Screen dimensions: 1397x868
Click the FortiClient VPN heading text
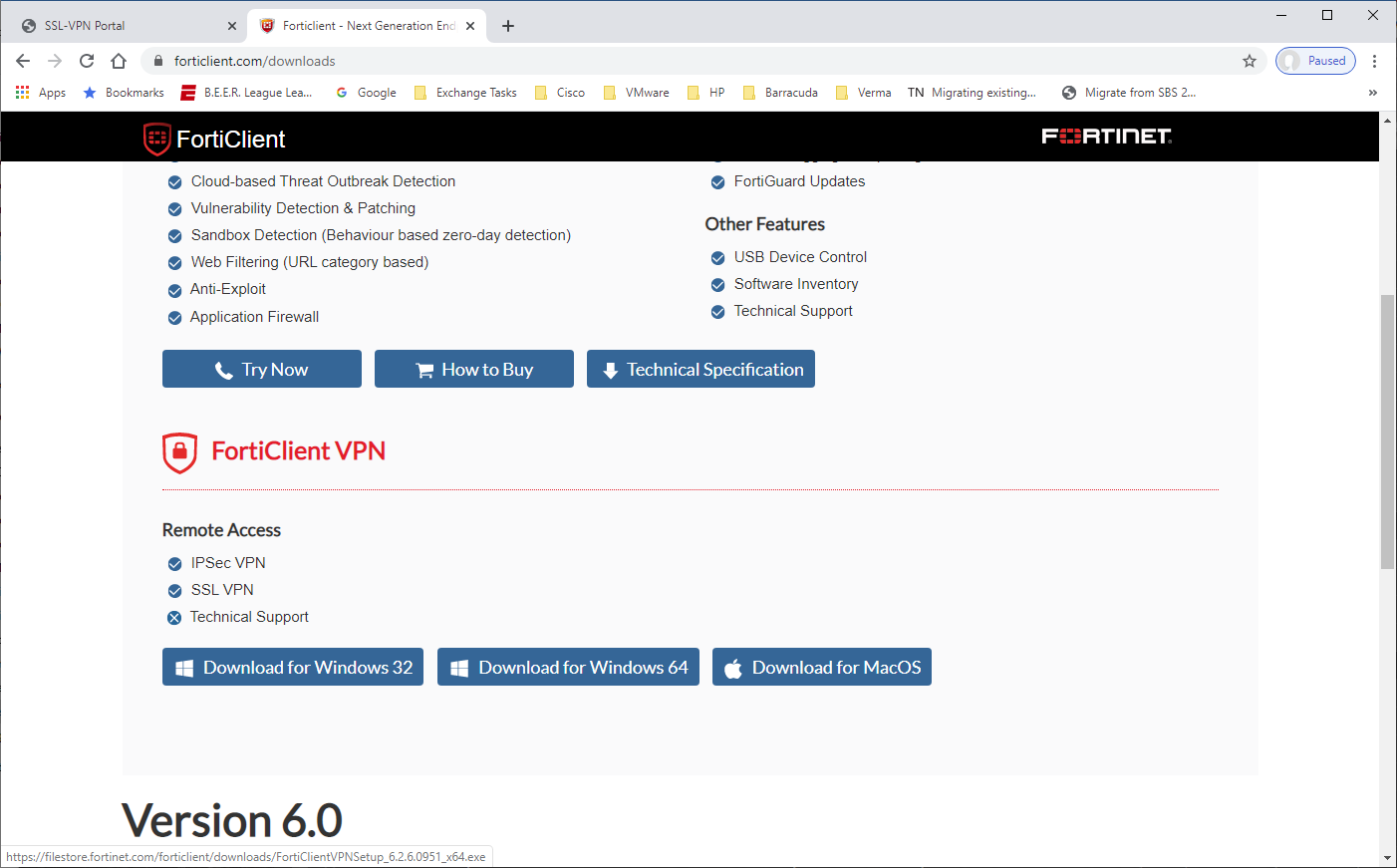[x=298, y=451]
